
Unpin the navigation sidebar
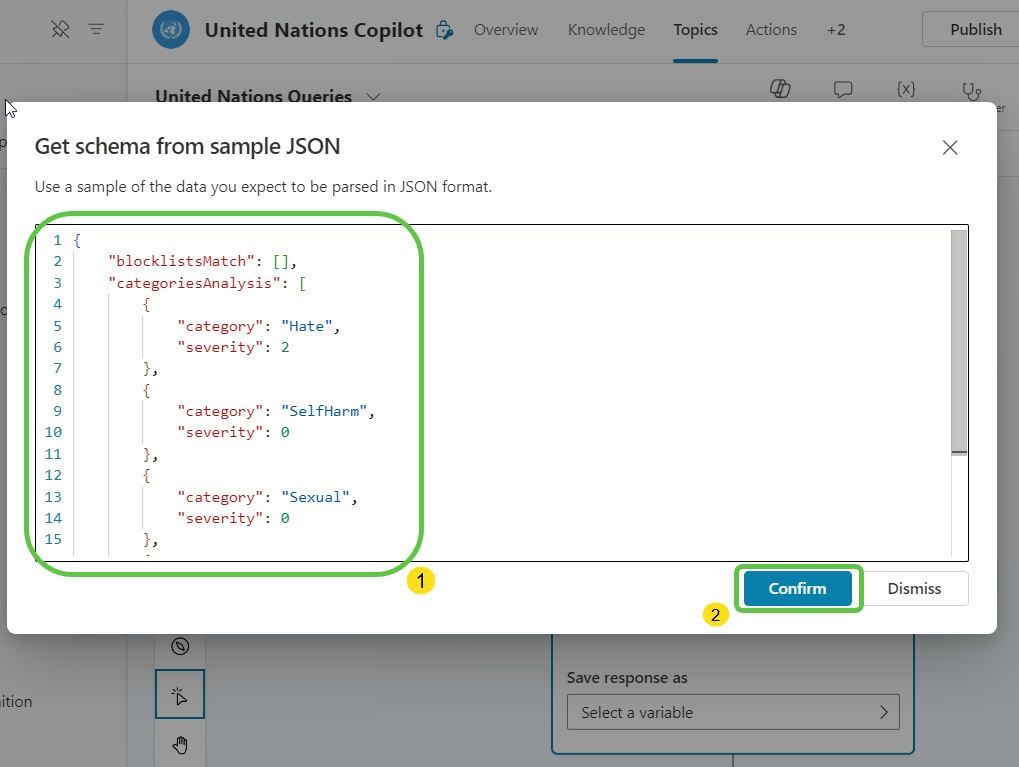coord(60,29)
